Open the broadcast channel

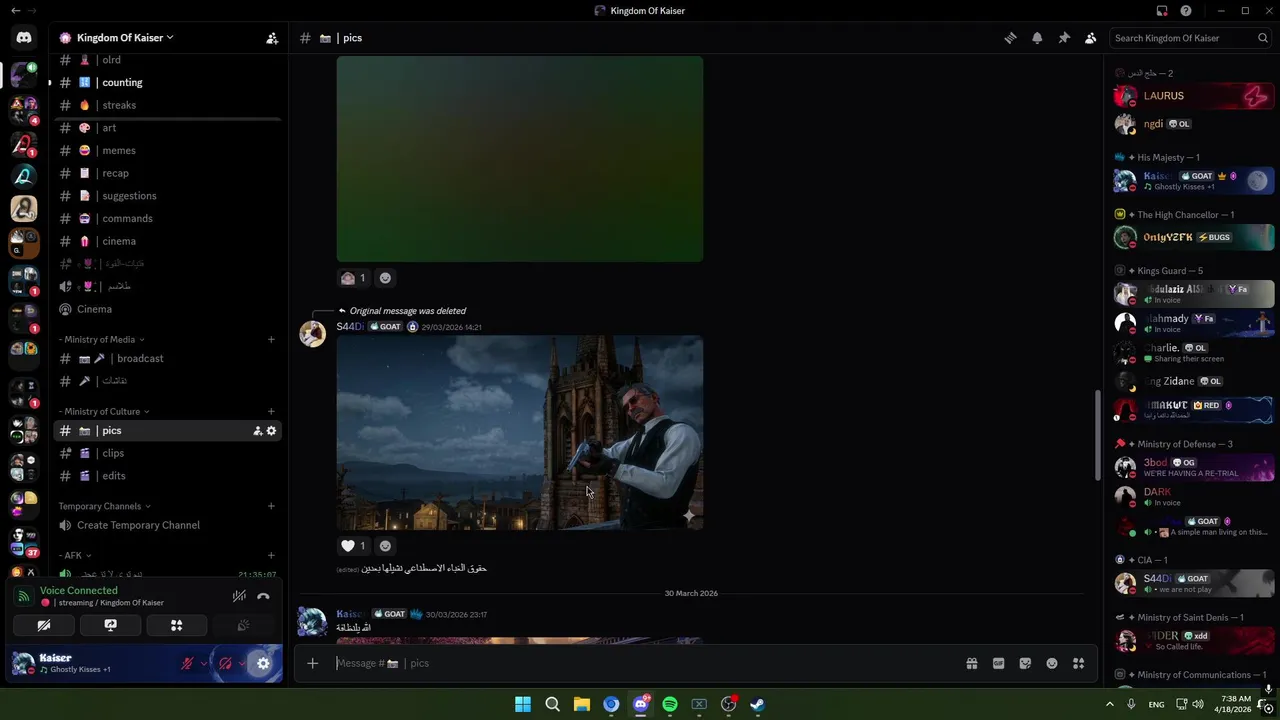point(167,359)
